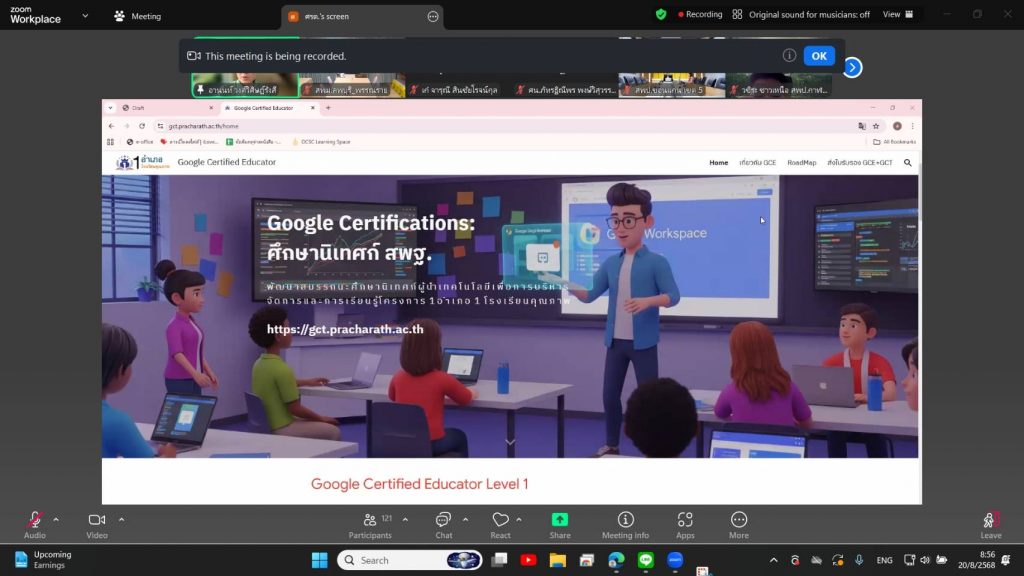Open File Explorer from the taskbar
Viewport: 1024px width, 576px height.
[x=558, y=560]
